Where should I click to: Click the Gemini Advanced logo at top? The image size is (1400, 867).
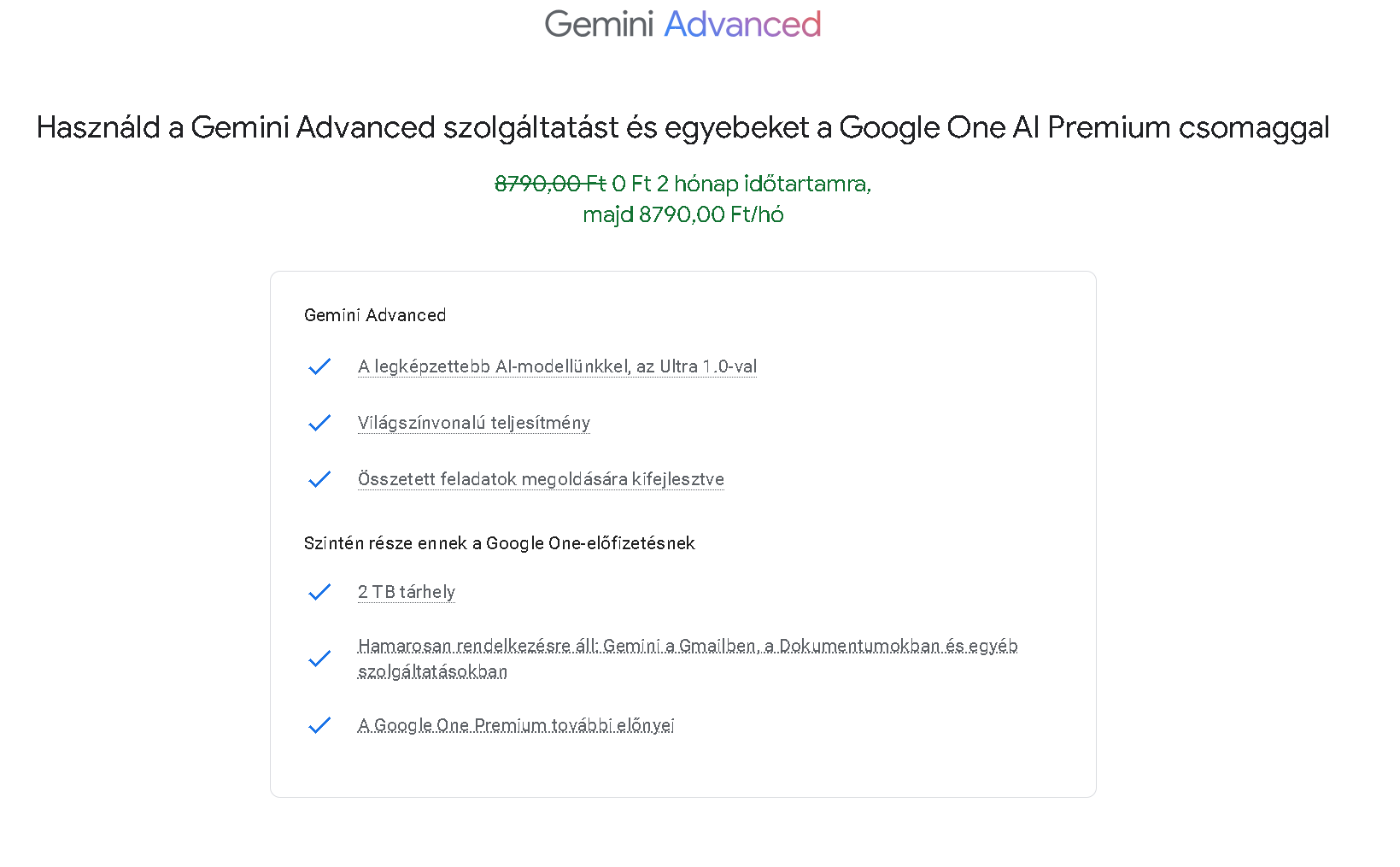pos(682,25)
